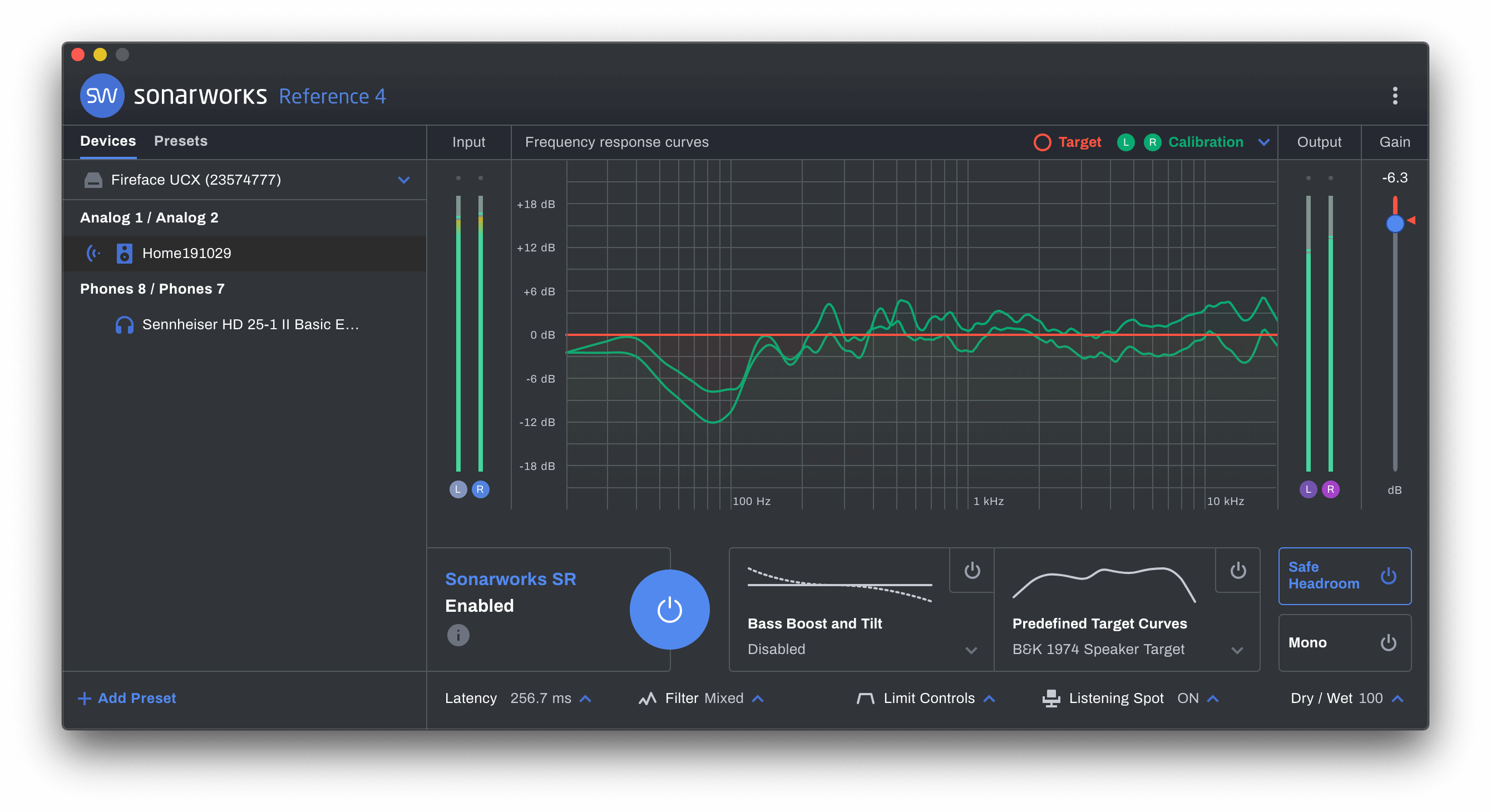Click the plus icon for Add Preset

(x=85, y=698)
